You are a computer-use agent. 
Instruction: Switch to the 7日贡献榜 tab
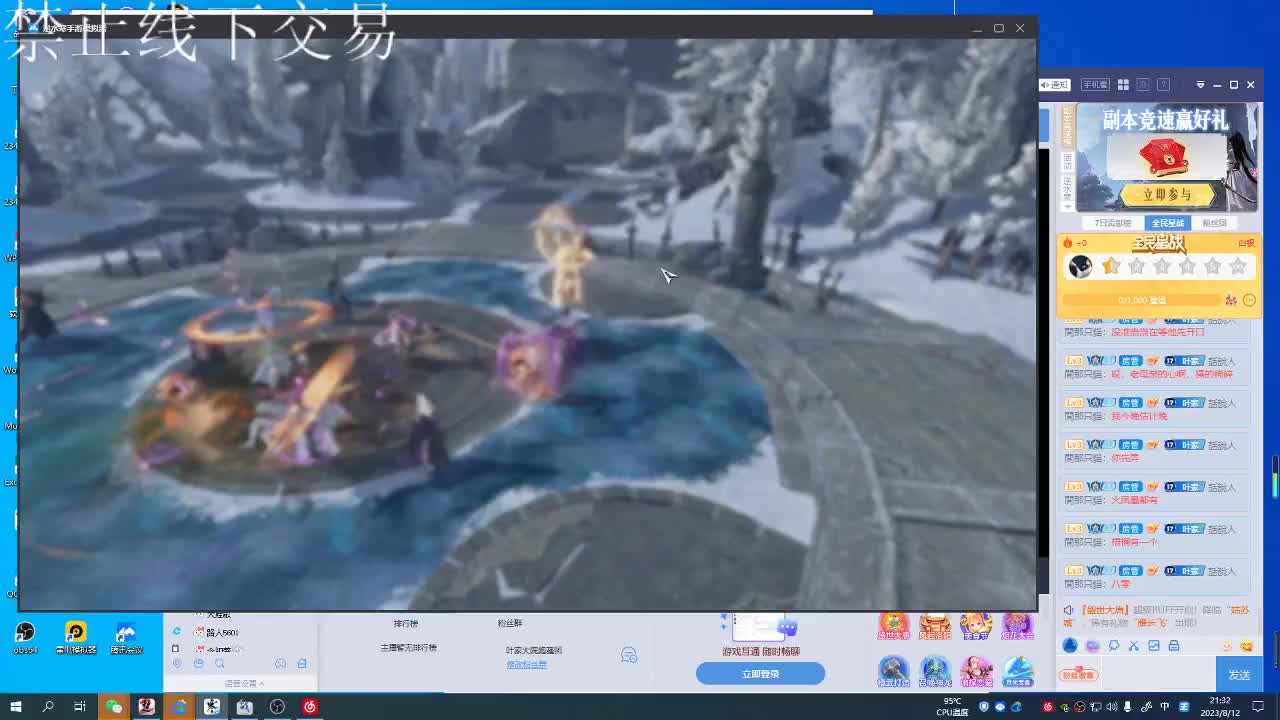(x=1112, y=223)
